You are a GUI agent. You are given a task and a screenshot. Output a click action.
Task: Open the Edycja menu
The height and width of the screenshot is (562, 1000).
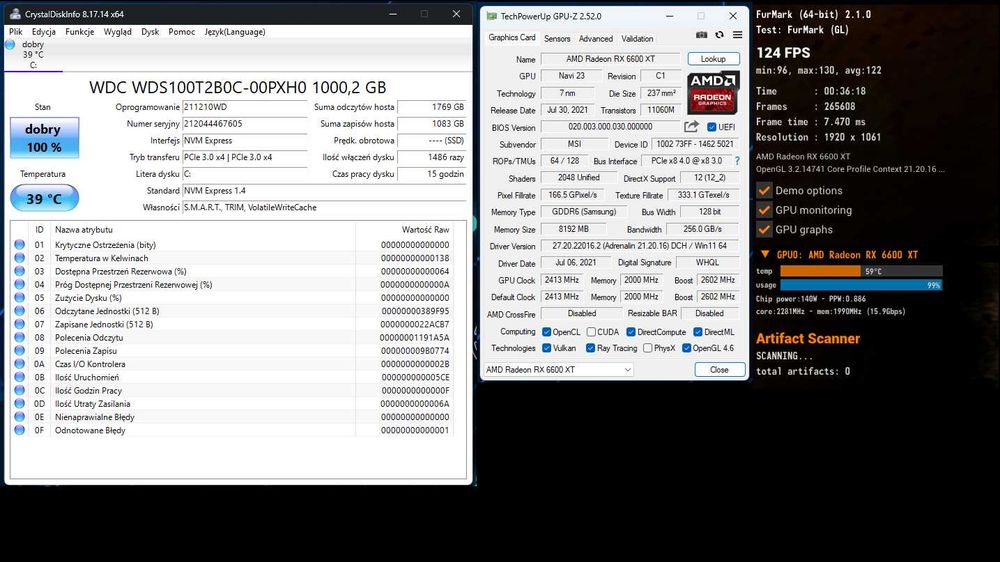(43, 31)
